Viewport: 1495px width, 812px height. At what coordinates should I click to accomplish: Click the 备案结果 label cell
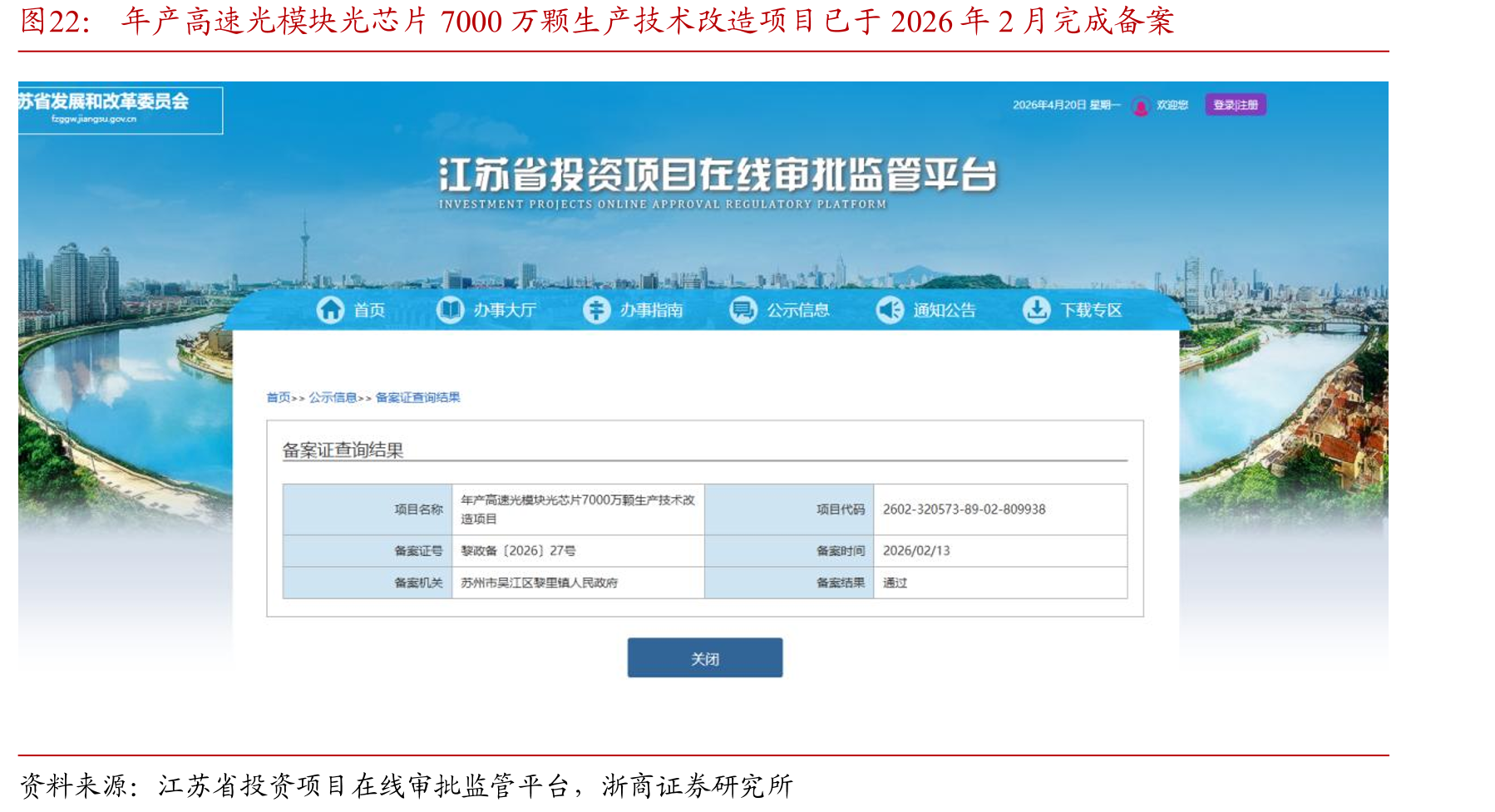tap(789, 583)
